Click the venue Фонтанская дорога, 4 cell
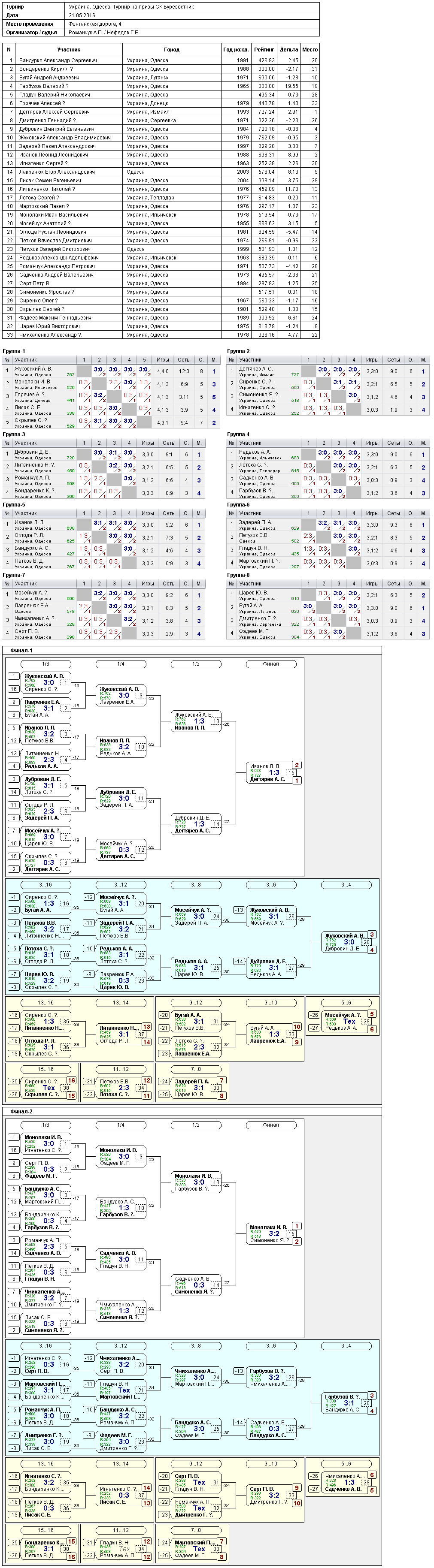This screenshot has width=434, height=1568. pos(94,24)
